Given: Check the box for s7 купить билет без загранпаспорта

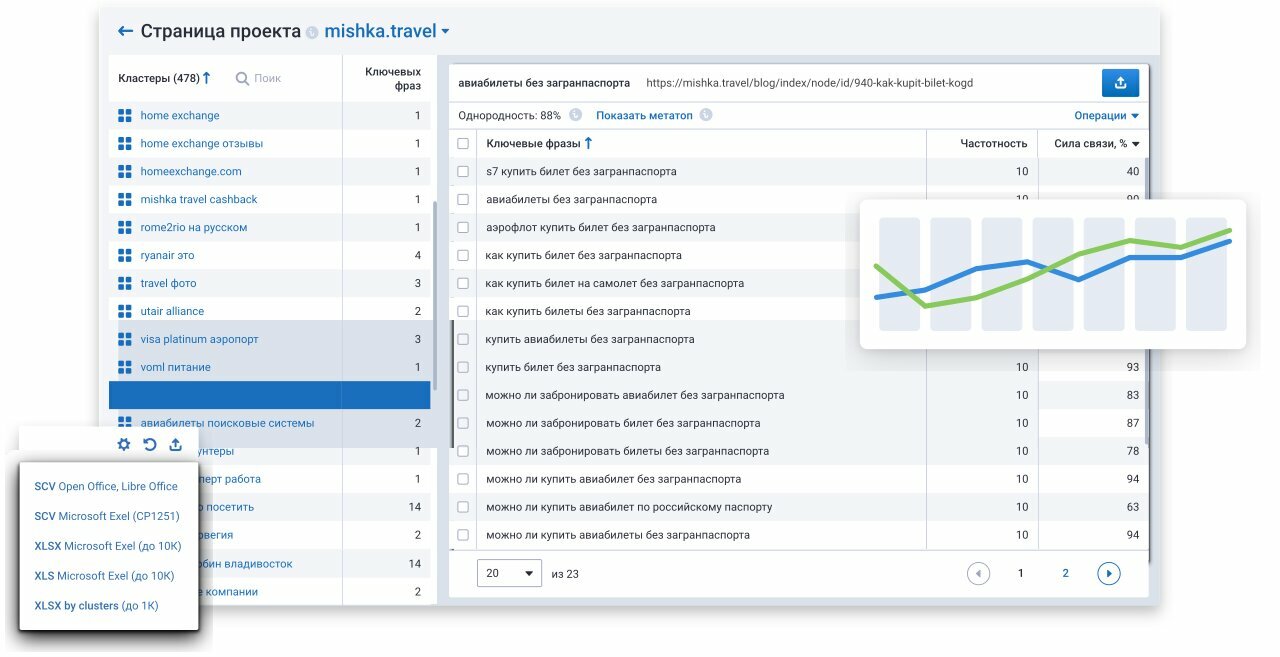Looking at the screenshot, I should coord(463,171).
